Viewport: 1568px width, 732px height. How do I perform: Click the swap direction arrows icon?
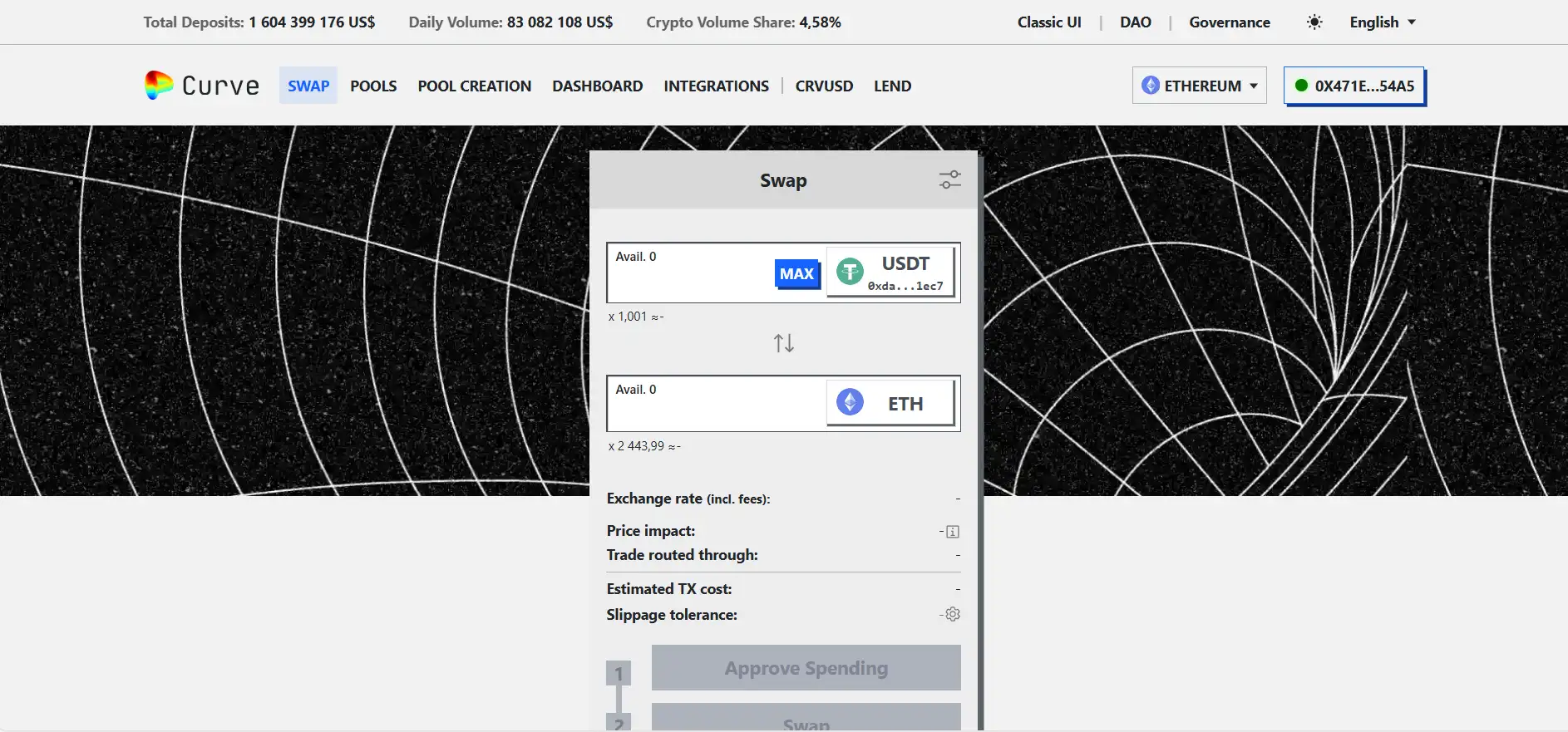click(783, 343)
